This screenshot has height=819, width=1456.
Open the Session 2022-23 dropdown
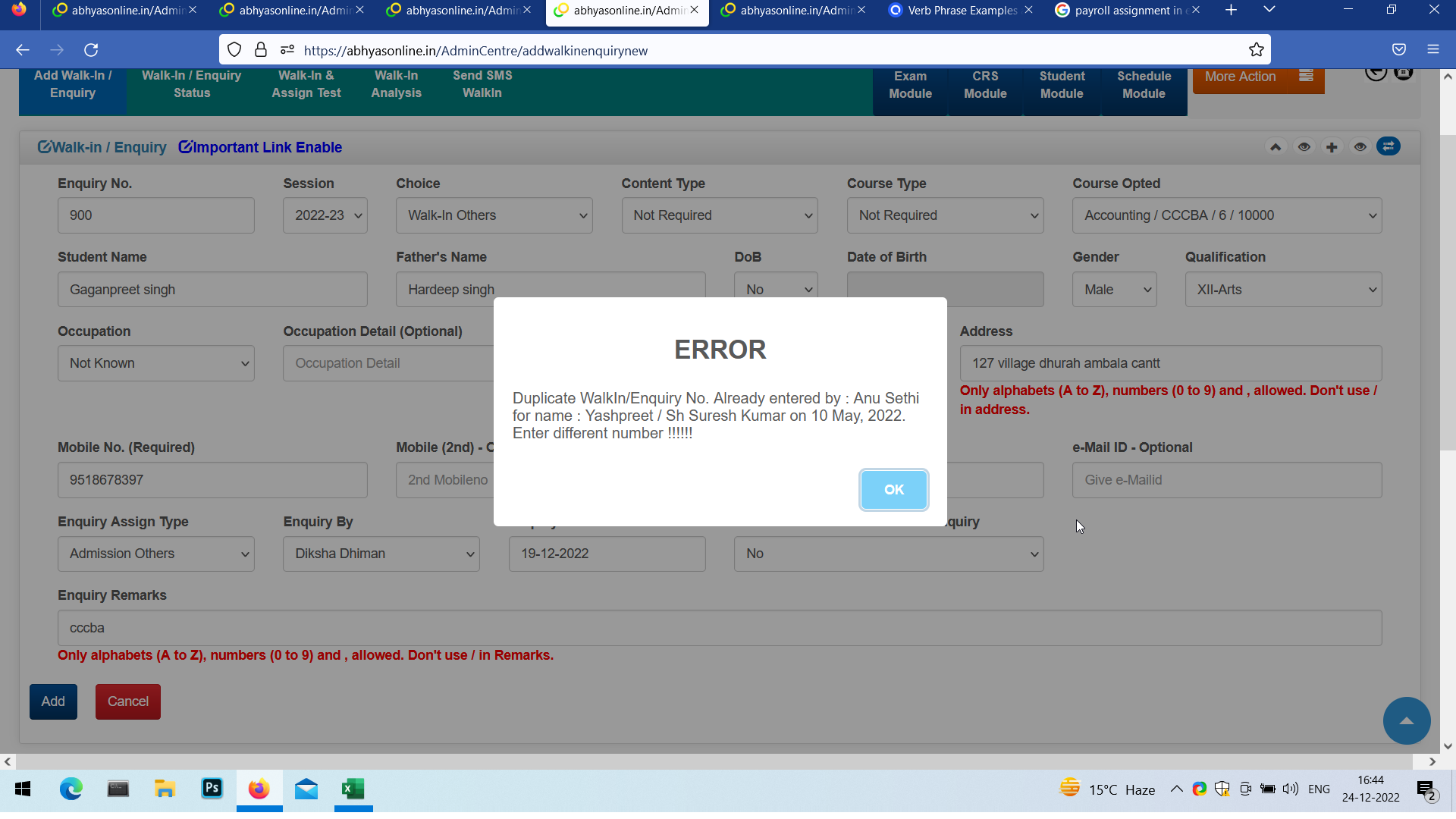tap(325, 215)
